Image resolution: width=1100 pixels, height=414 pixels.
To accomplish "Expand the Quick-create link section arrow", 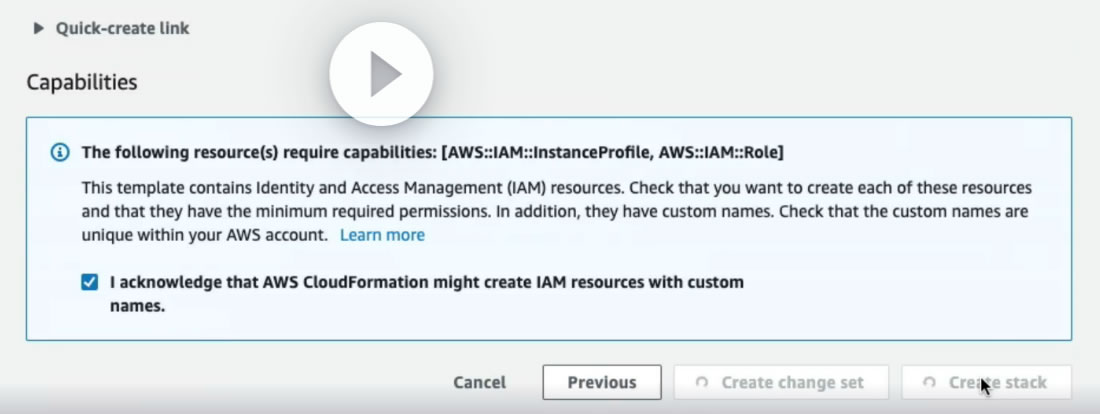I will coord(39,28).
